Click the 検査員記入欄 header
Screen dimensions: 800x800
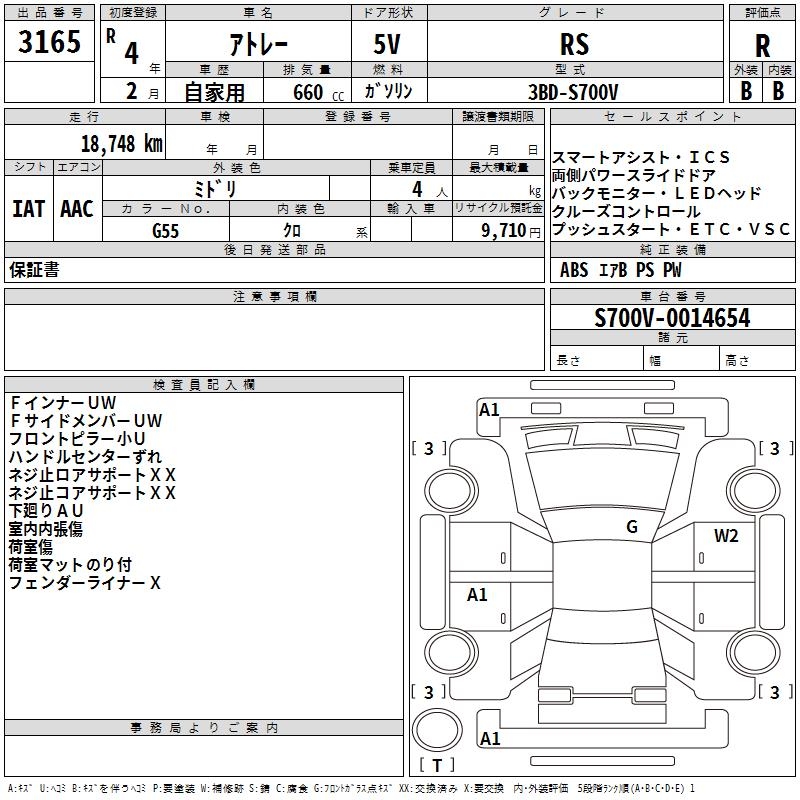click(x=204, y=385)
